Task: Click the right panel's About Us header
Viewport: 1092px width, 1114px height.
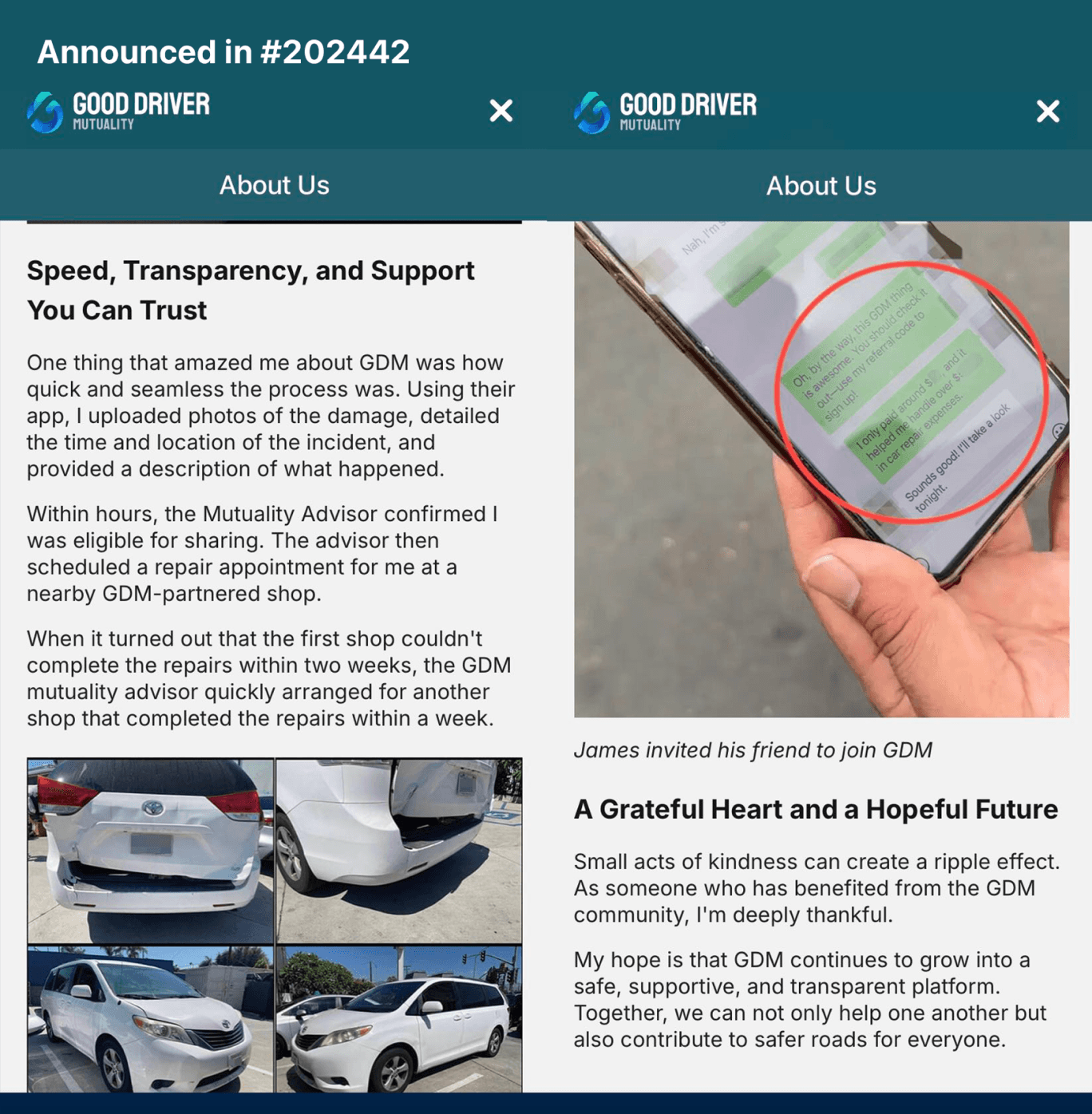Action: [x=821, y=186]
